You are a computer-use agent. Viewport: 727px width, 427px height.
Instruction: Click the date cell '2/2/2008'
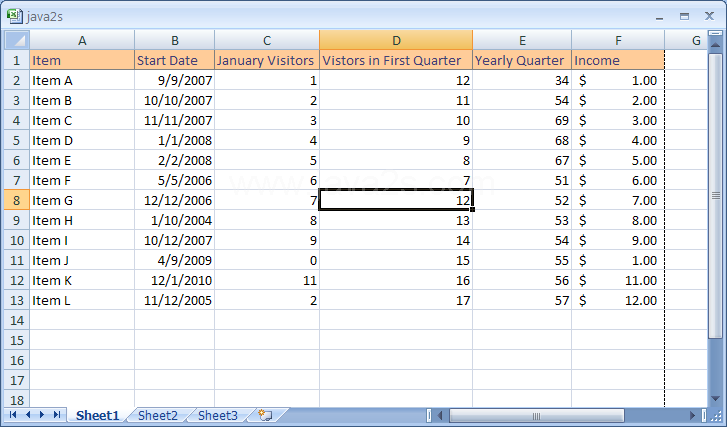[x=174, y=160]
